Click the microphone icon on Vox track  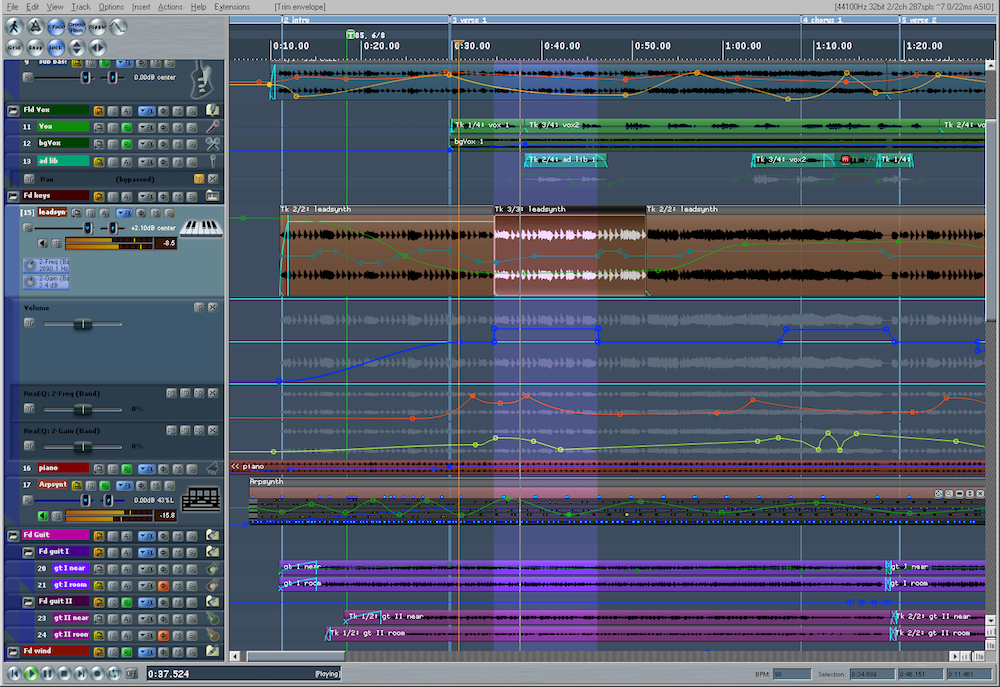(x=213, y=127)
